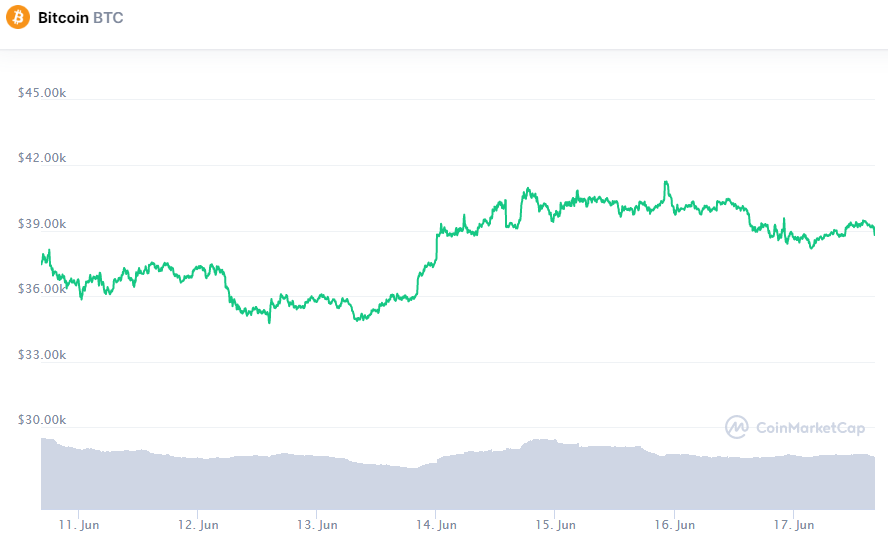
Task: Click the 15. Jun date marker
Action: click(555, 524)
